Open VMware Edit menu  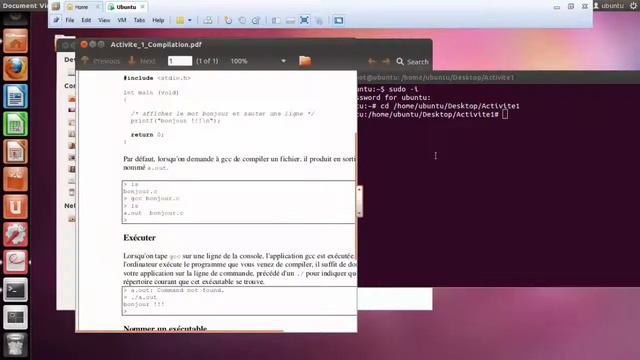click(86, 20)
